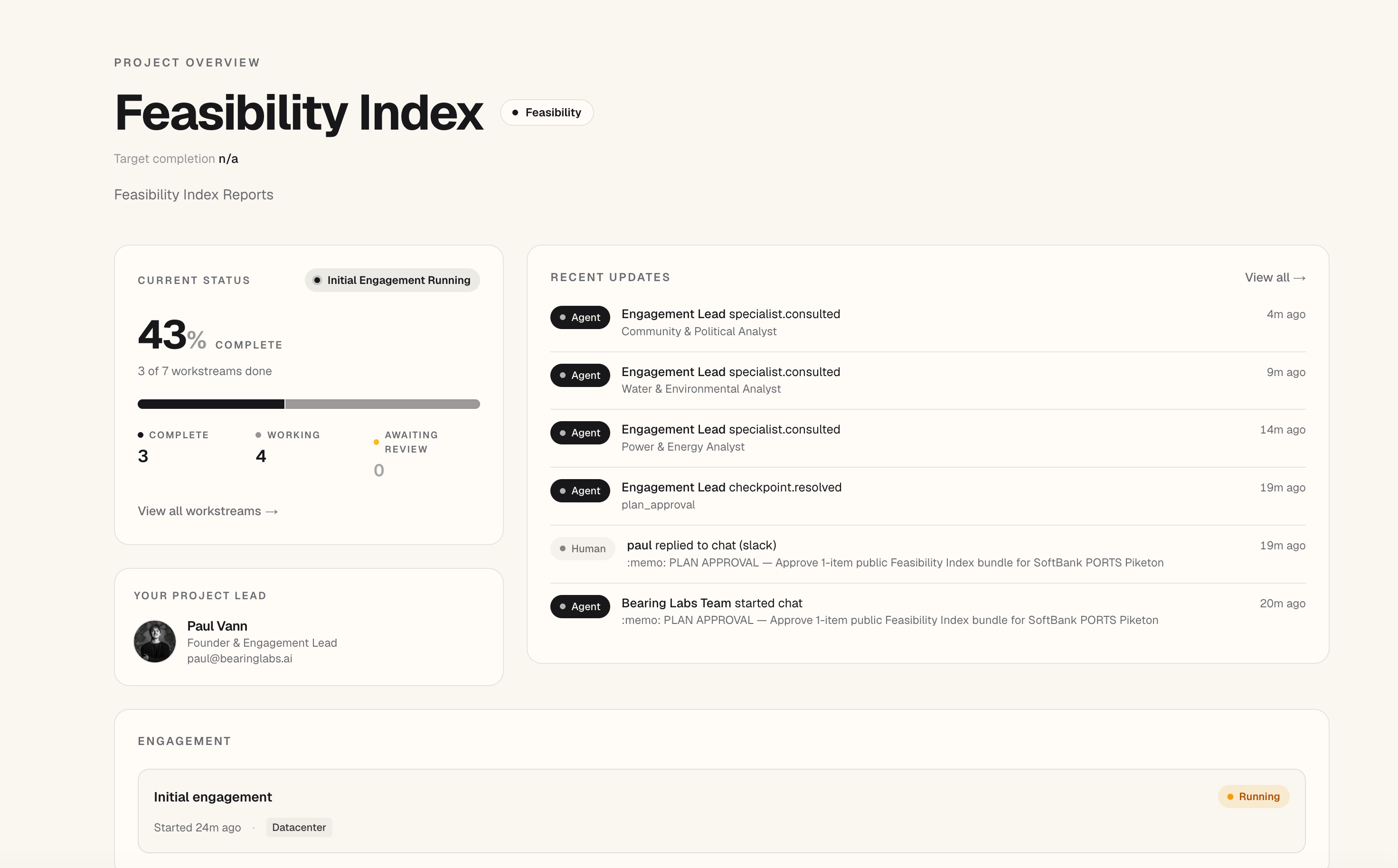Open the View all recent updates link
Image resolution: width=1398 pixels, height=868 pixels.
(1275, 277)
